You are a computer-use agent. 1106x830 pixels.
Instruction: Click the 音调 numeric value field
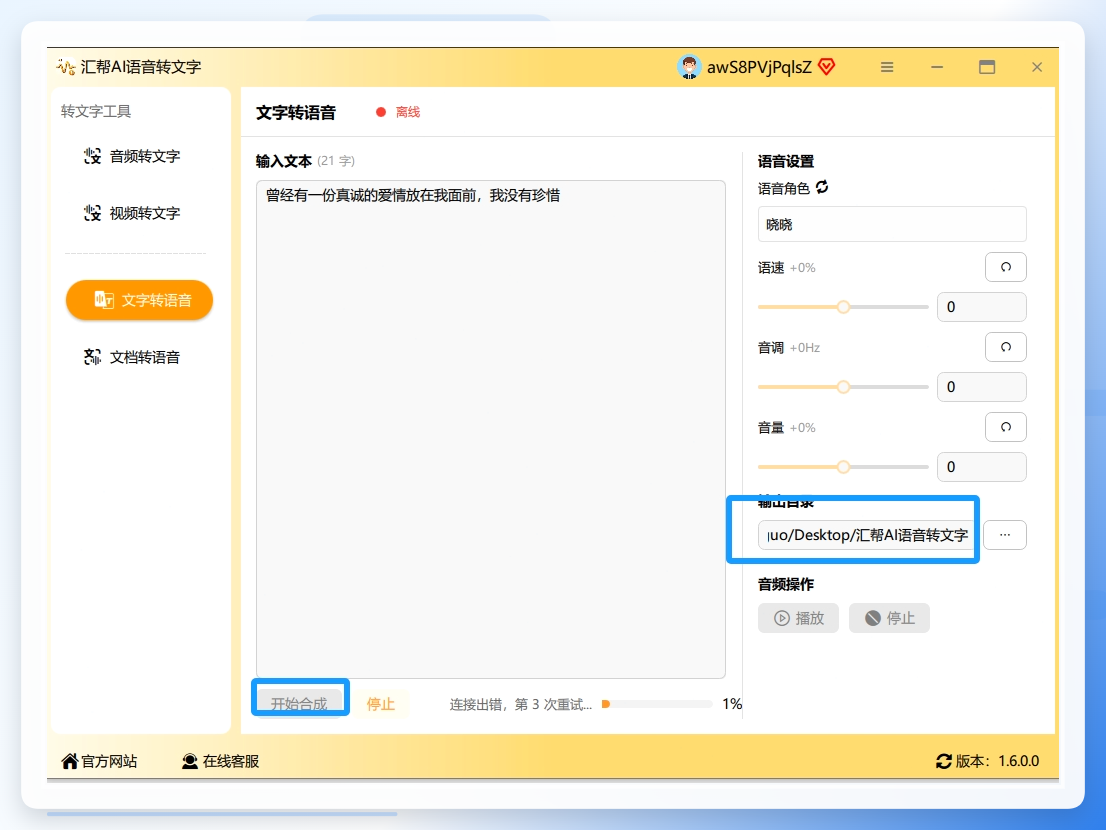point(981,386)
